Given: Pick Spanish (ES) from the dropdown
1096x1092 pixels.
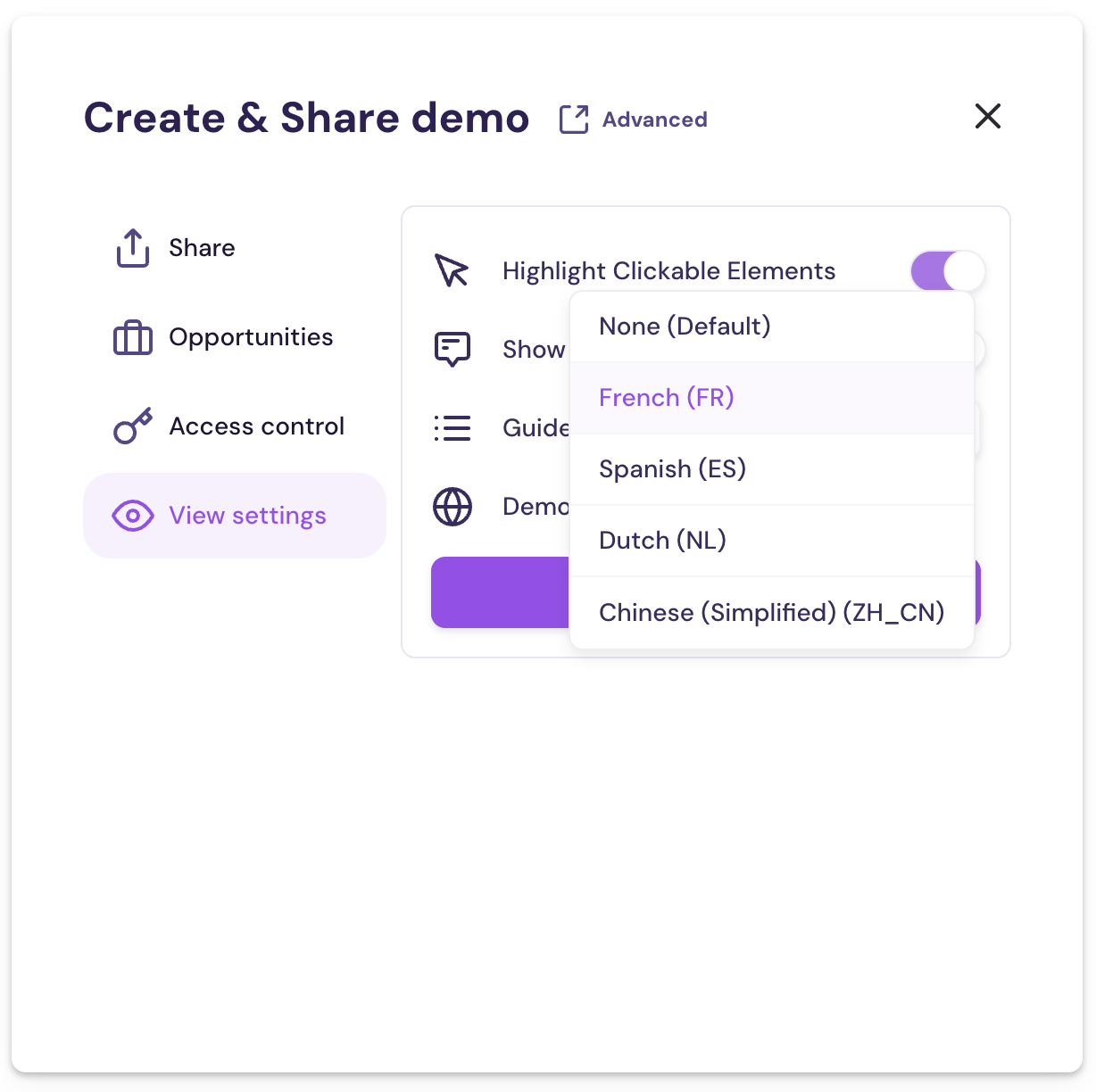Looking at the screenshot, I should (672, 469).
